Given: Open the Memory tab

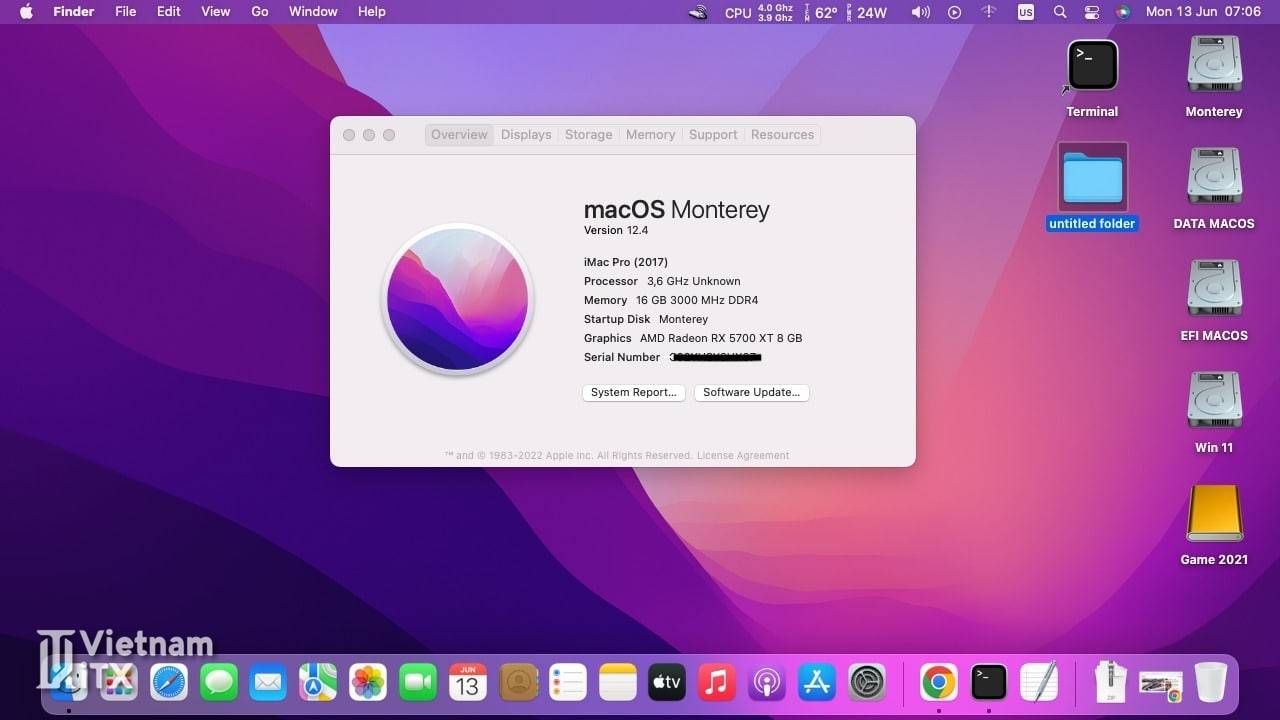Looking at the screenshot, I should pos(650,135).
